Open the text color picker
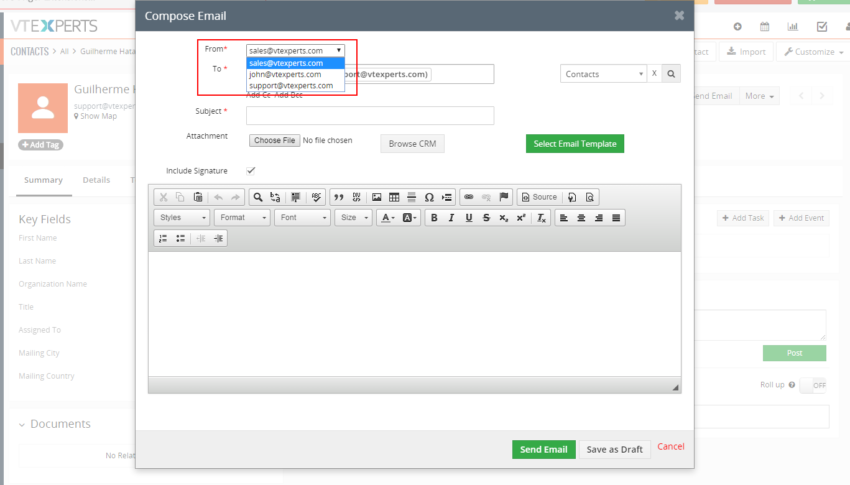Image resolution: width=850 pixels, height=485 pixels. [387, 218]
